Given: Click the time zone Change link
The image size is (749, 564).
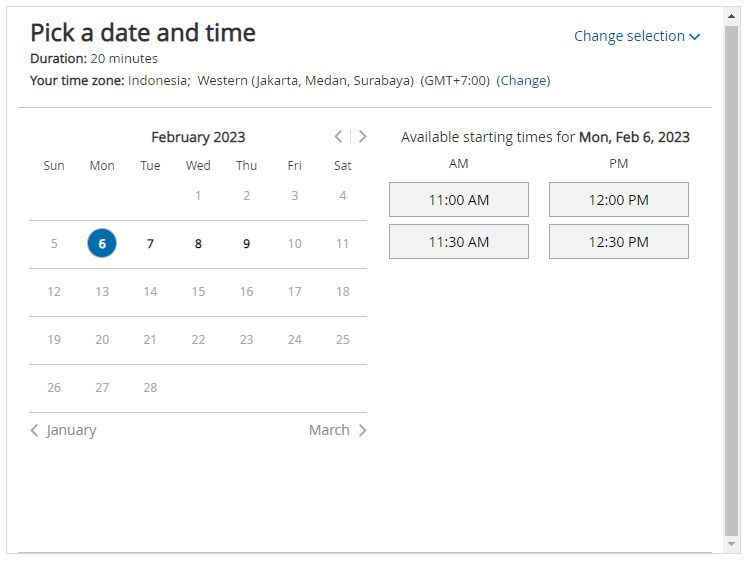Looking at the screenshot, I should click(523, 81).
